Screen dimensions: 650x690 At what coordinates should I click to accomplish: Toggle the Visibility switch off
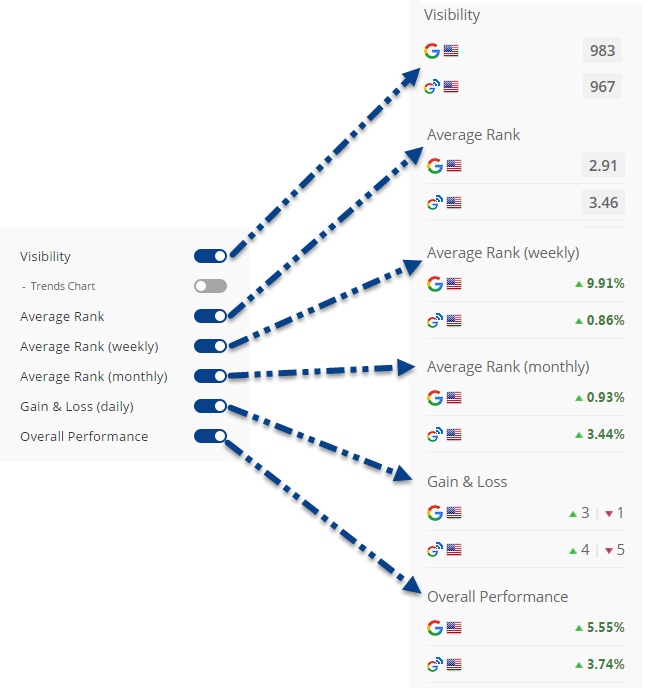pos(210,257)
